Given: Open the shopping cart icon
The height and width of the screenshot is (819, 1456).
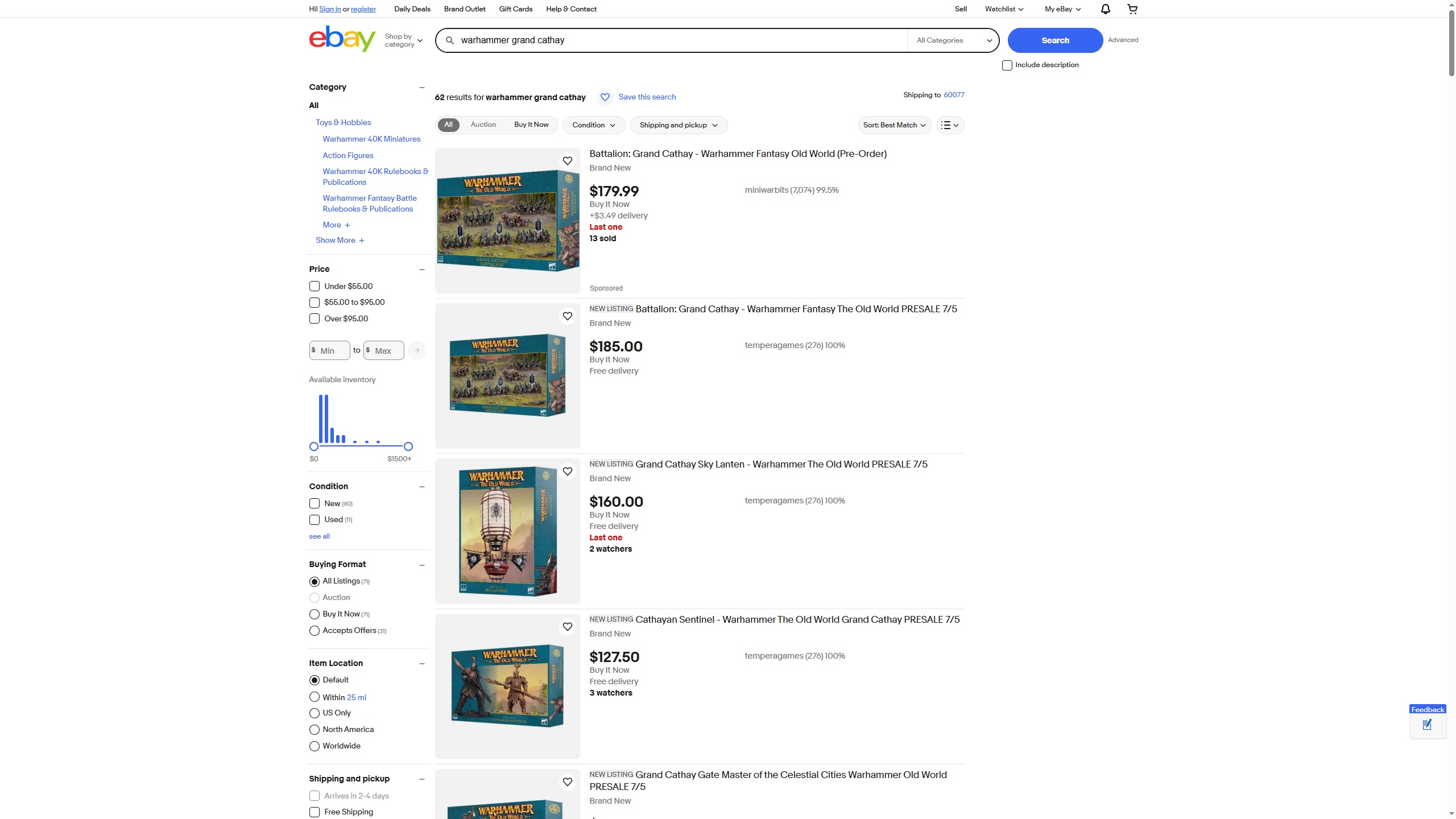Looking at the screenshot, I should (x=1132, y=9).
